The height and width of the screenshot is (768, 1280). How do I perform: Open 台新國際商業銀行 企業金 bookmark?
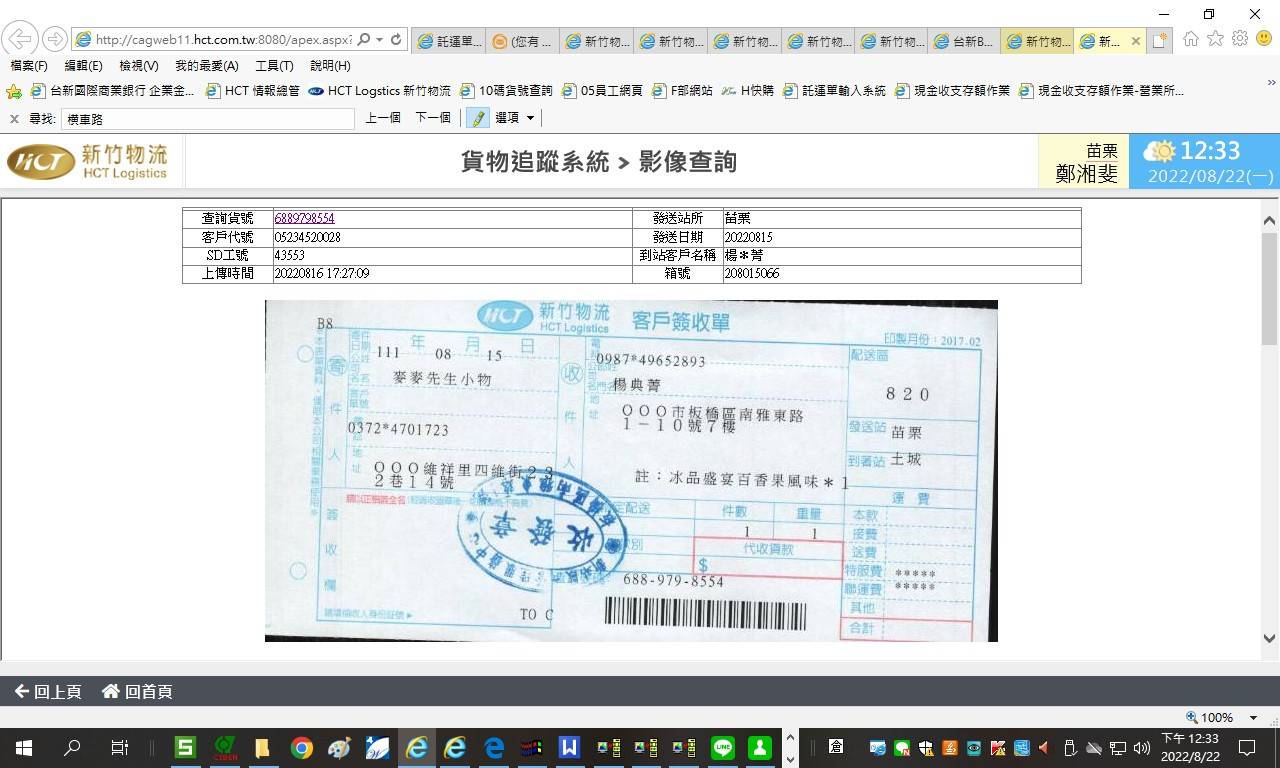coord(112,91)
